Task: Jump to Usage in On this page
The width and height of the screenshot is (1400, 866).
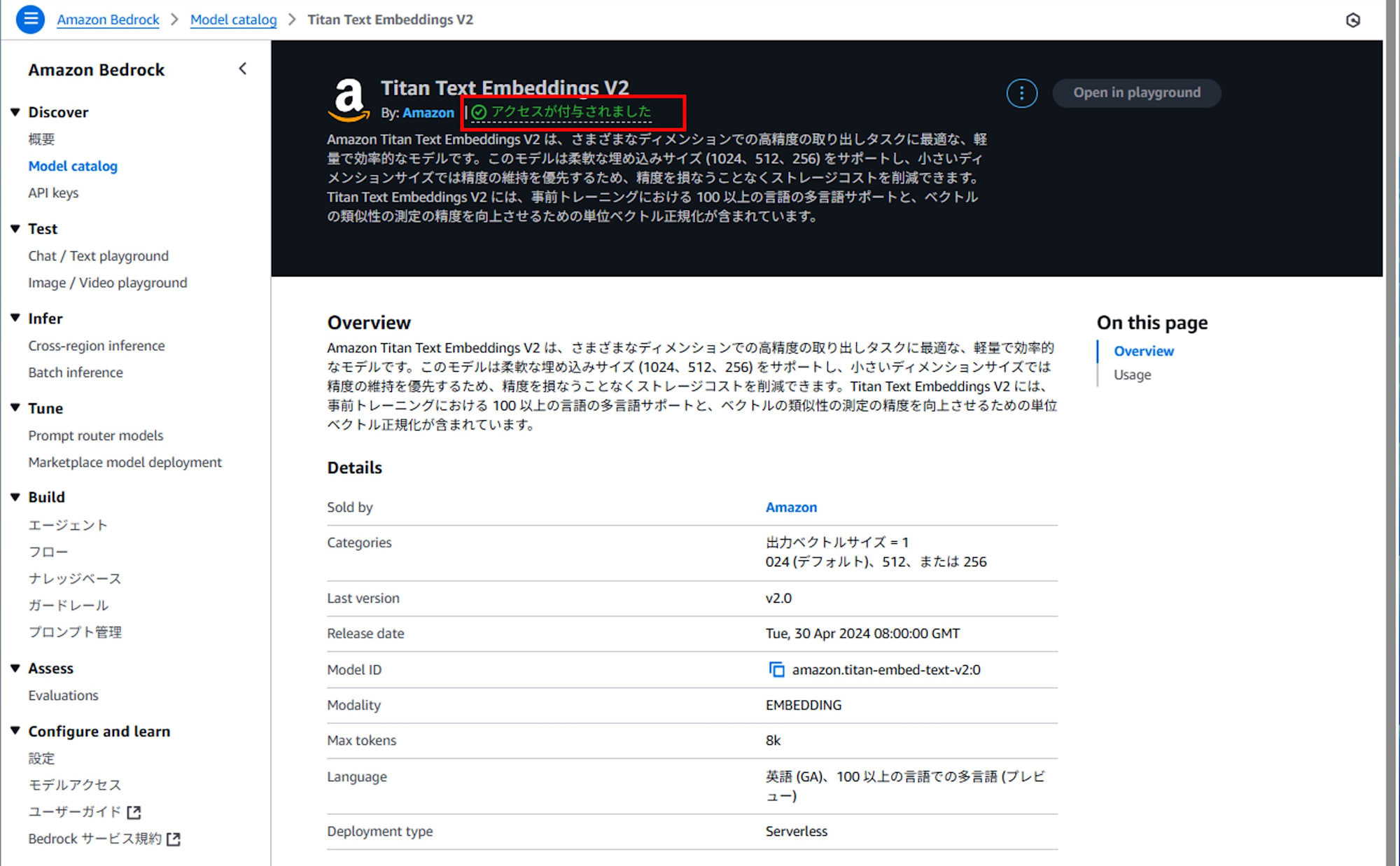Action: (1132, 375)
